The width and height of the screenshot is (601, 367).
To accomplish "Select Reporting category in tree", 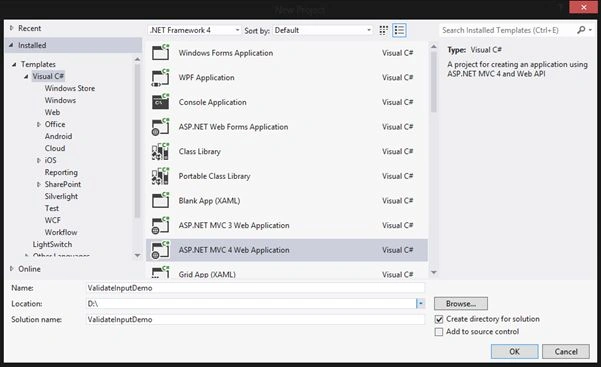I will click(x=61, y=172).
